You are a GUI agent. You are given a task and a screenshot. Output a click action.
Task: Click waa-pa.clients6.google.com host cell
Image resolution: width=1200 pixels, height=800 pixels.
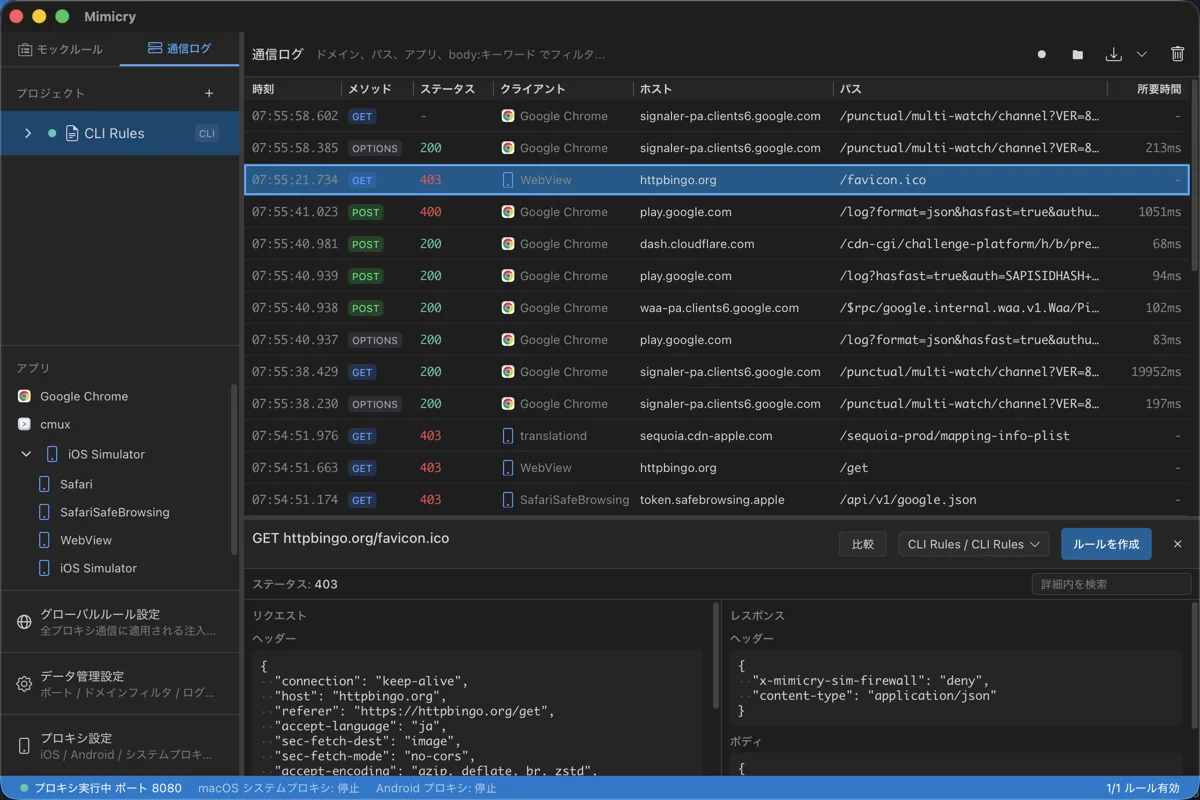pos(719,308)
